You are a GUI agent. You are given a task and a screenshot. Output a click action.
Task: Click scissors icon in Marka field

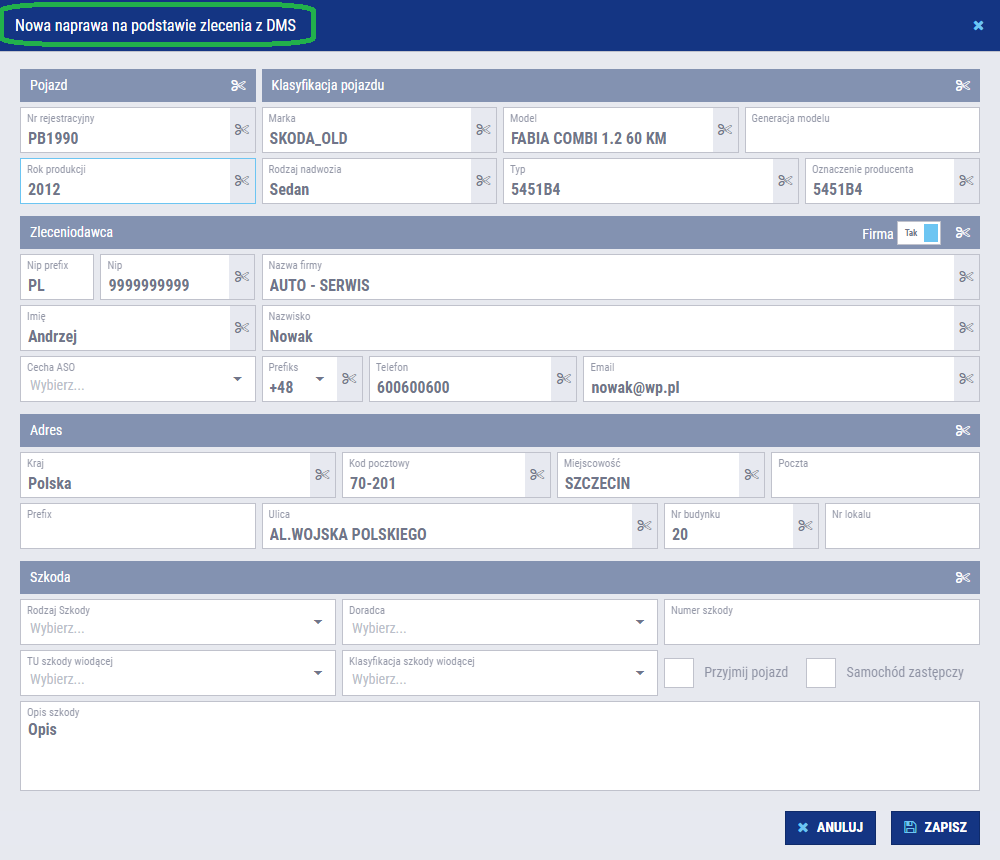point(484,130)
